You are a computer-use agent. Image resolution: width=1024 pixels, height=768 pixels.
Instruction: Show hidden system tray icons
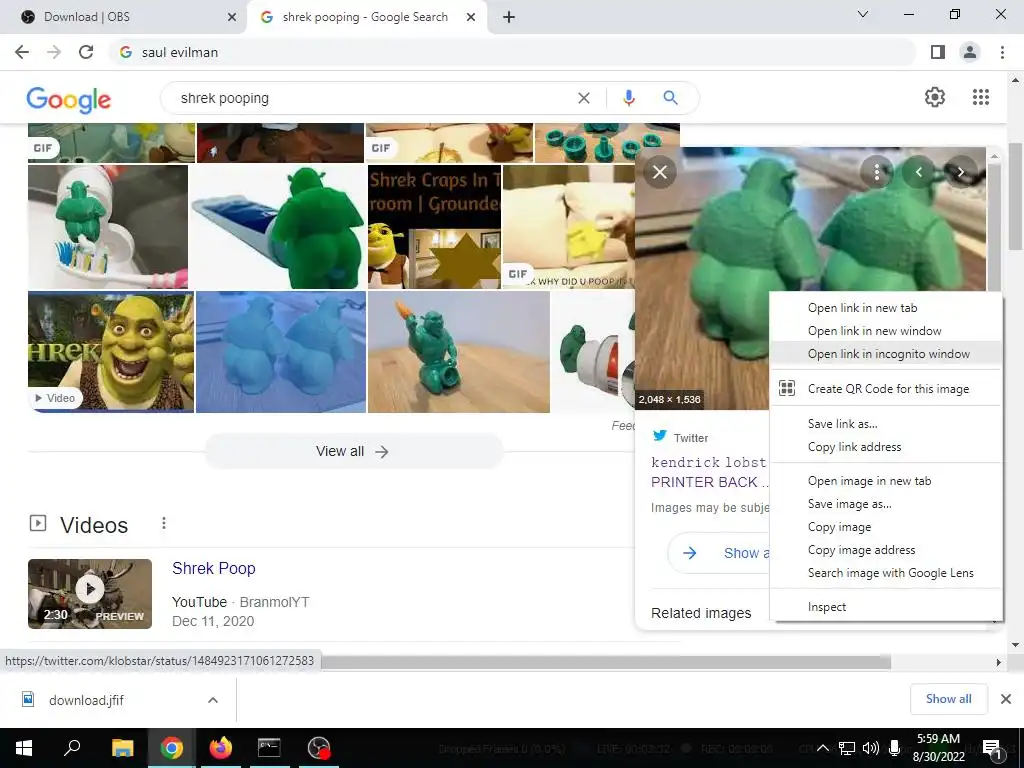click(823, 748)
